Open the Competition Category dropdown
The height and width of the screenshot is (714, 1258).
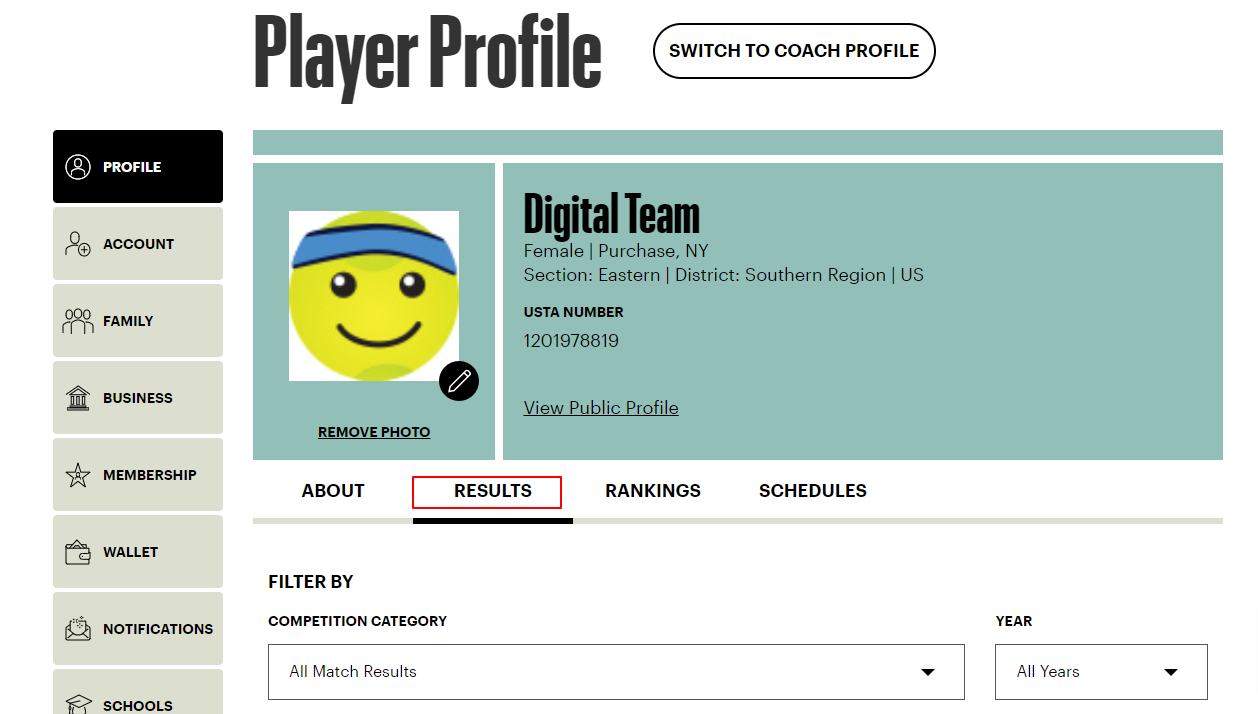click(616, 672)
